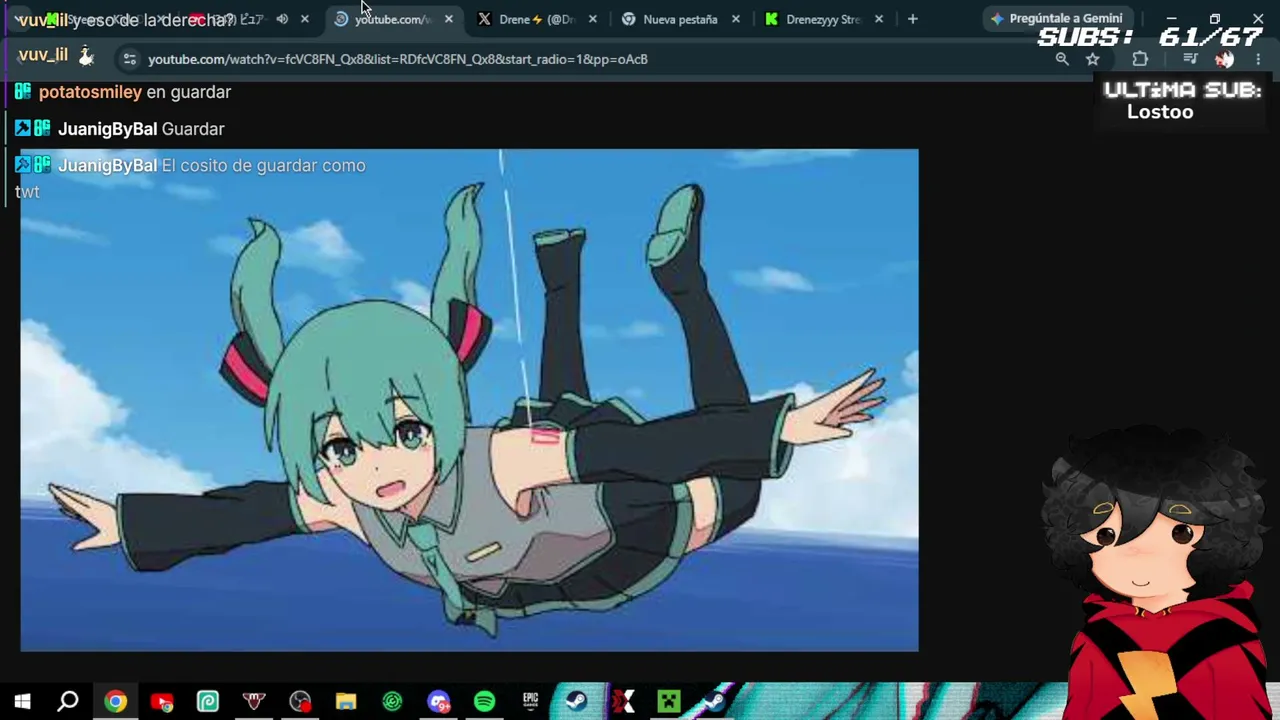This screenshot has height=720, width=1280.
Task: Switch to the Drene X (Twitter) tab
Action: (x=537, y=19)
